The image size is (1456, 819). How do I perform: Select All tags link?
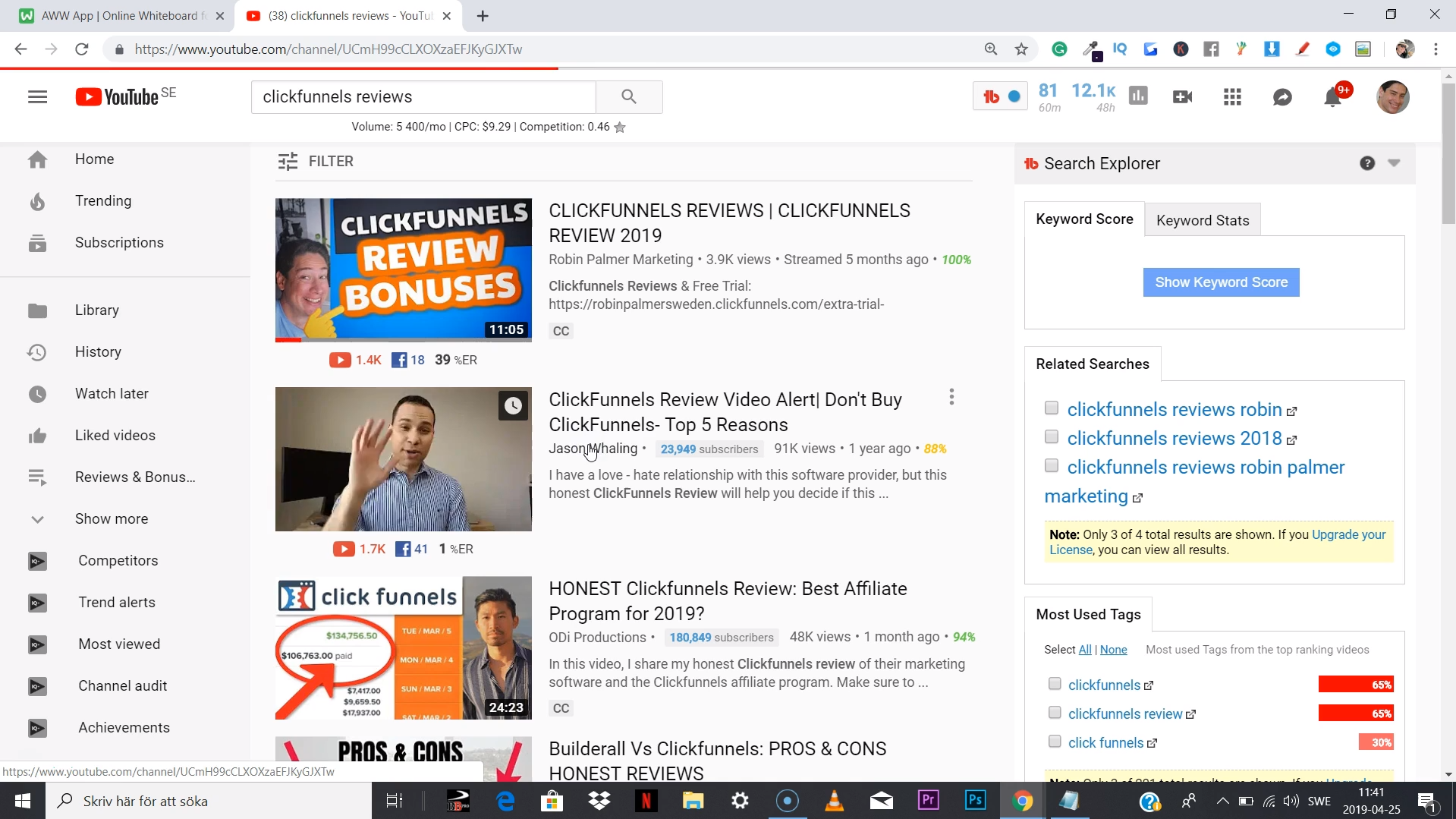coord(1085,650)
